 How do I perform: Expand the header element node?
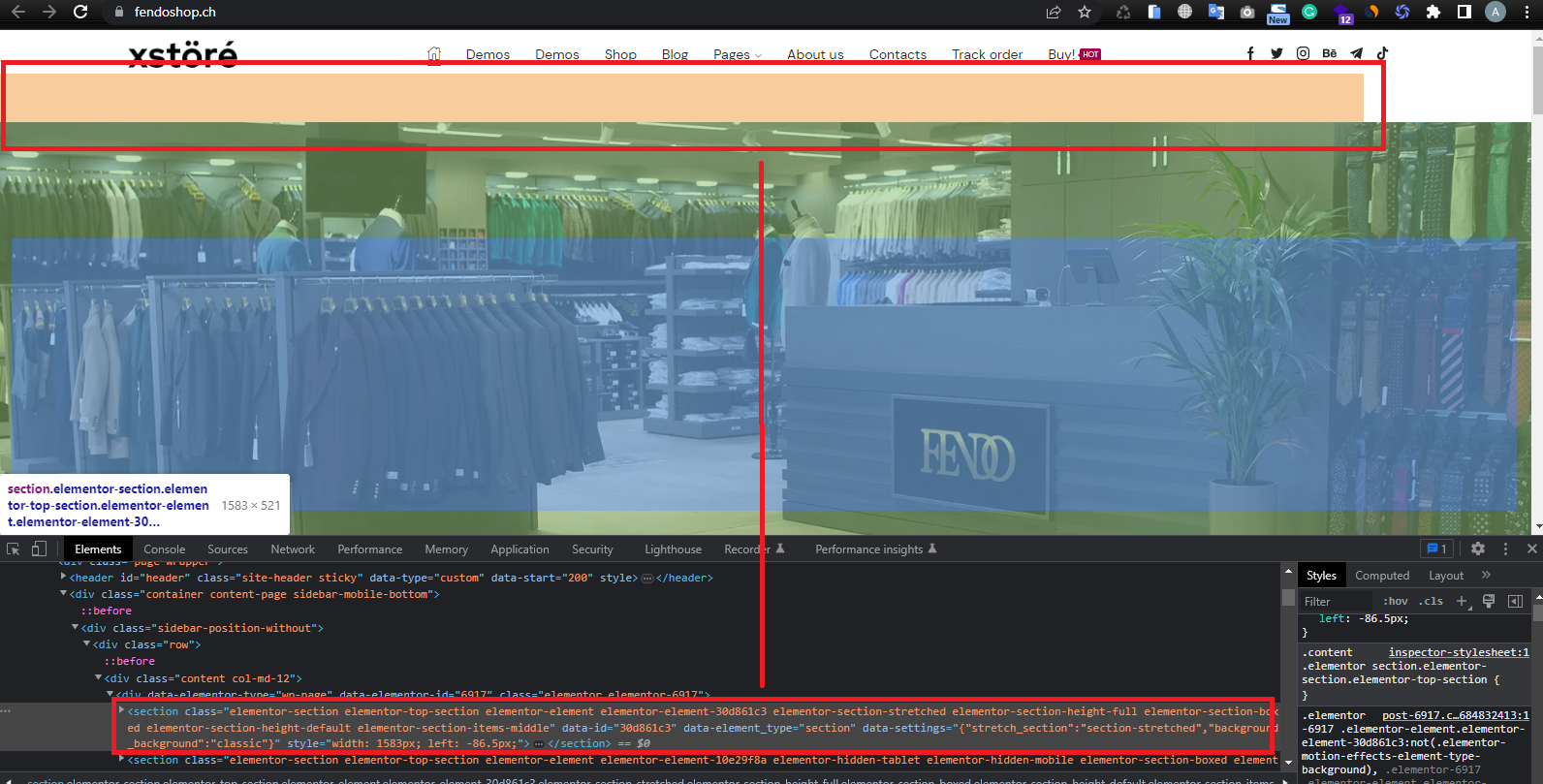[x=63, y=577]
